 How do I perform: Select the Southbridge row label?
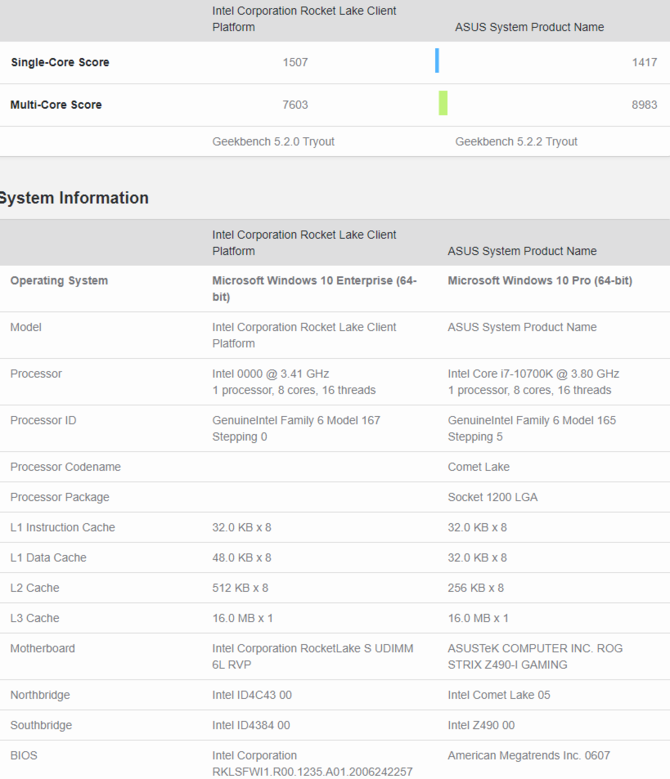pos(41,726)
